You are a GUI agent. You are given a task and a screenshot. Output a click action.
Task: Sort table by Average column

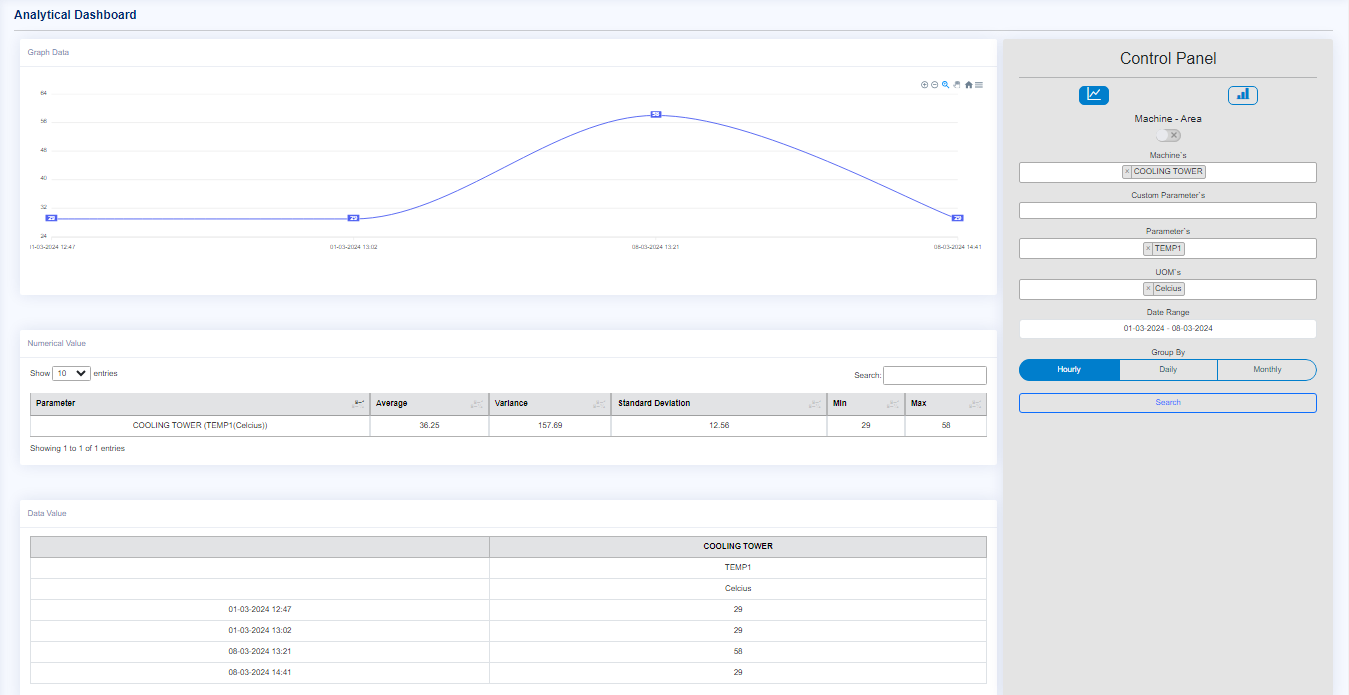(429, 404)
